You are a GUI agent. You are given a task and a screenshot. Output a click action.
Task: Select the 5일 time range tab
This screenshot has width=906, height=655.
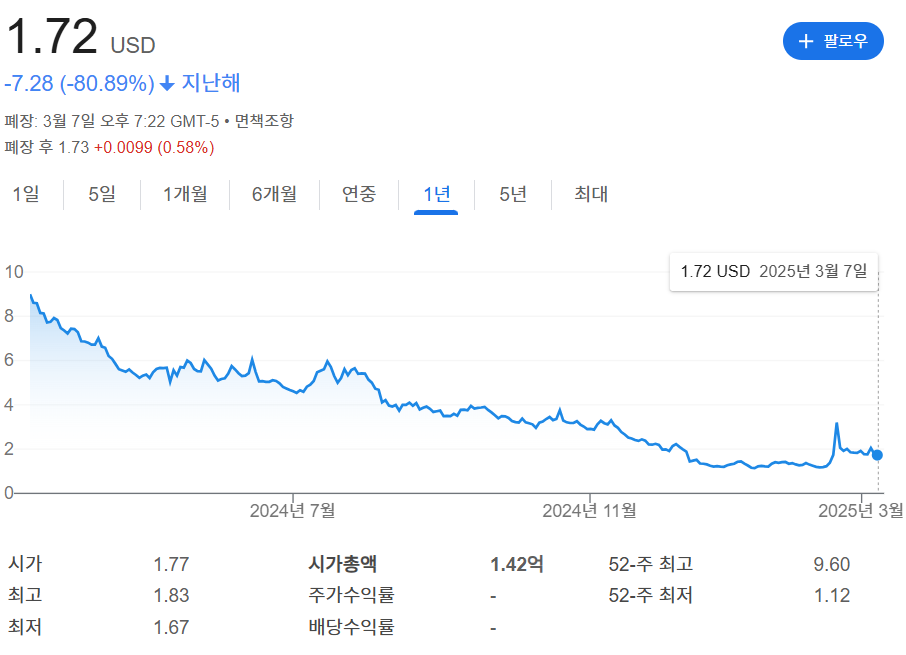coord(100,195)
